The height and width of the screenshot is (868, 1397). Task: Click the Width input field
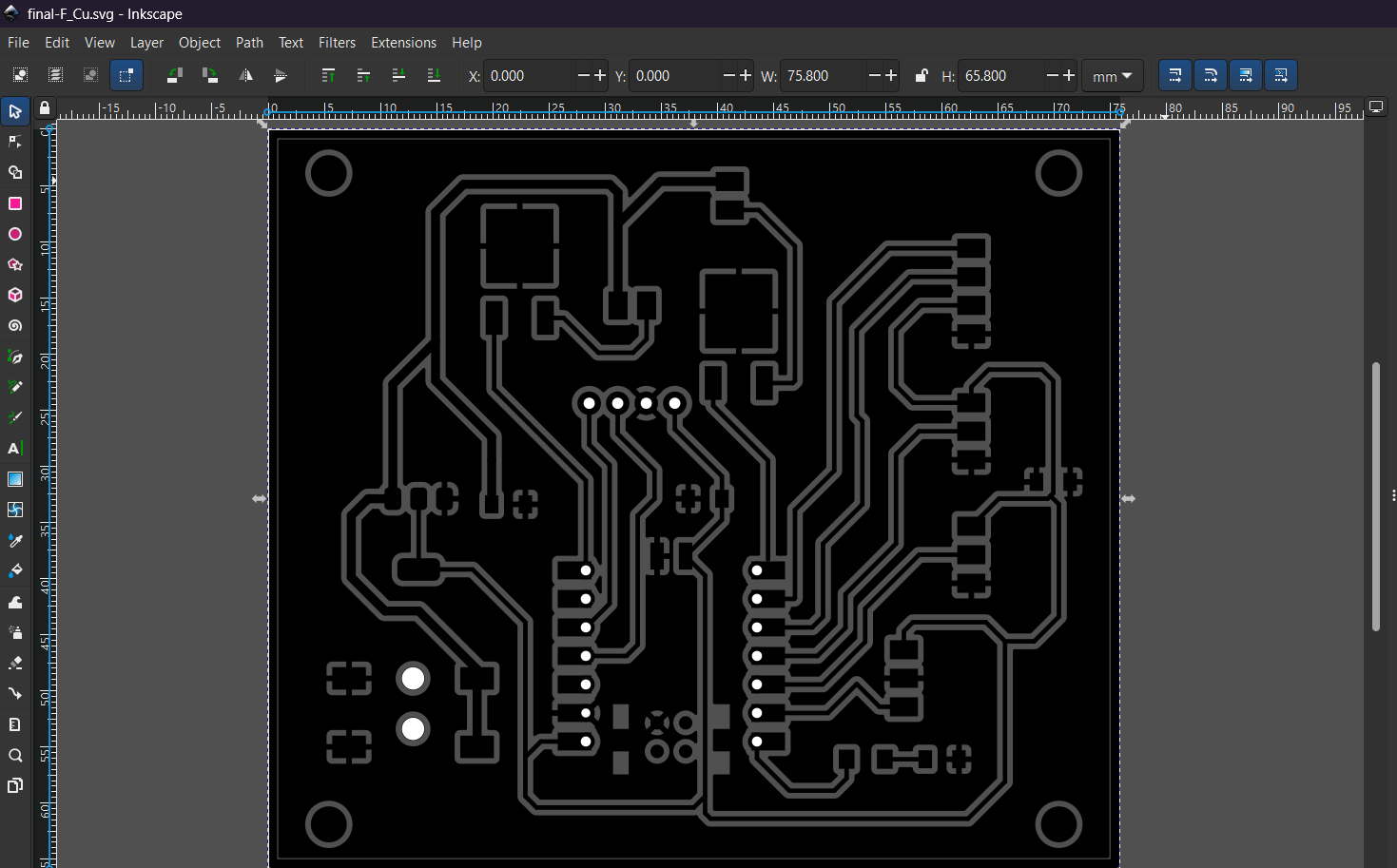(823, 76)
